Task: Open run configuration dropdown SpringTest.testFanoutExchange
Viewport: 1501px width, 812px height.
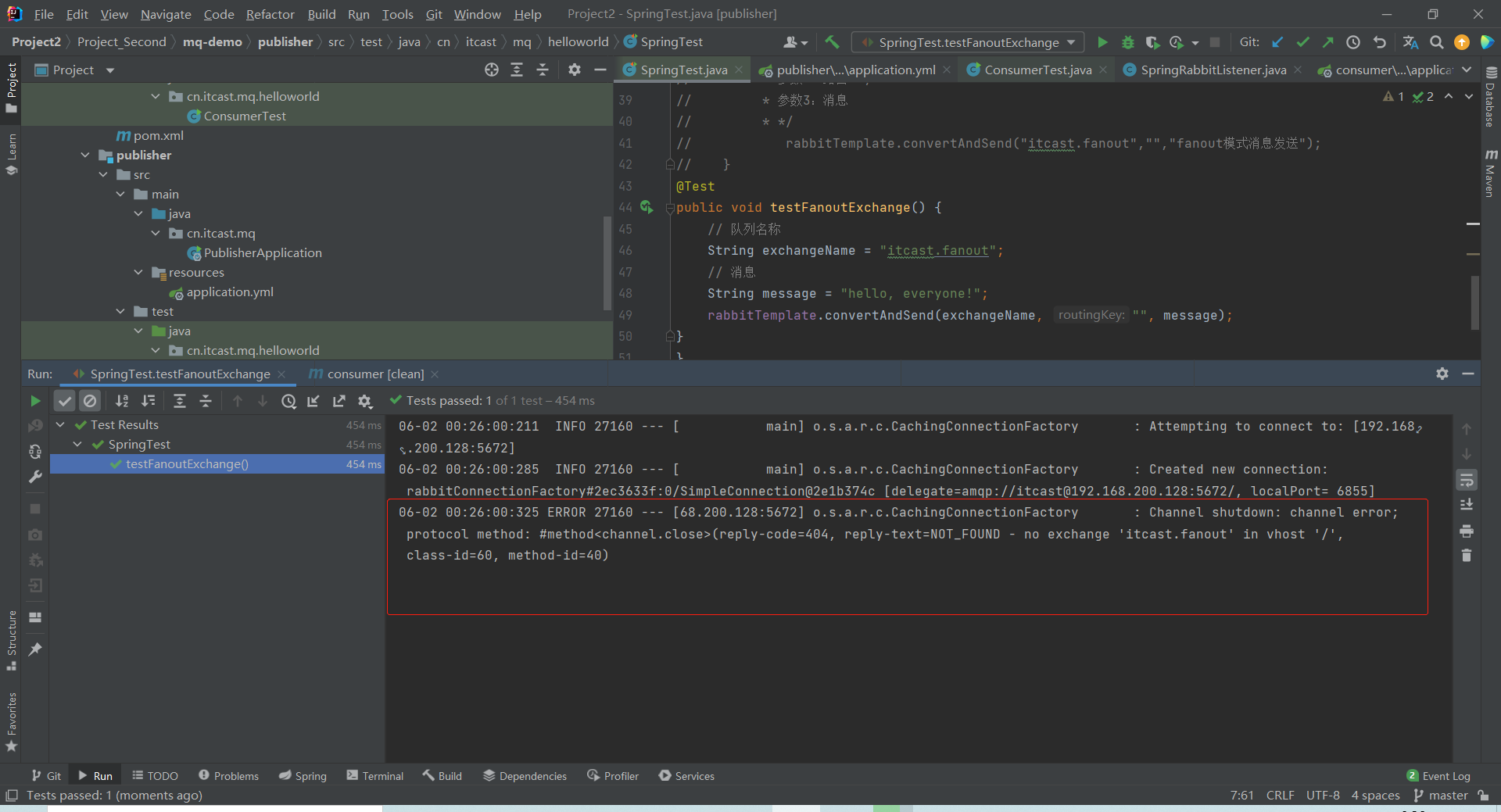Action: 969,42
